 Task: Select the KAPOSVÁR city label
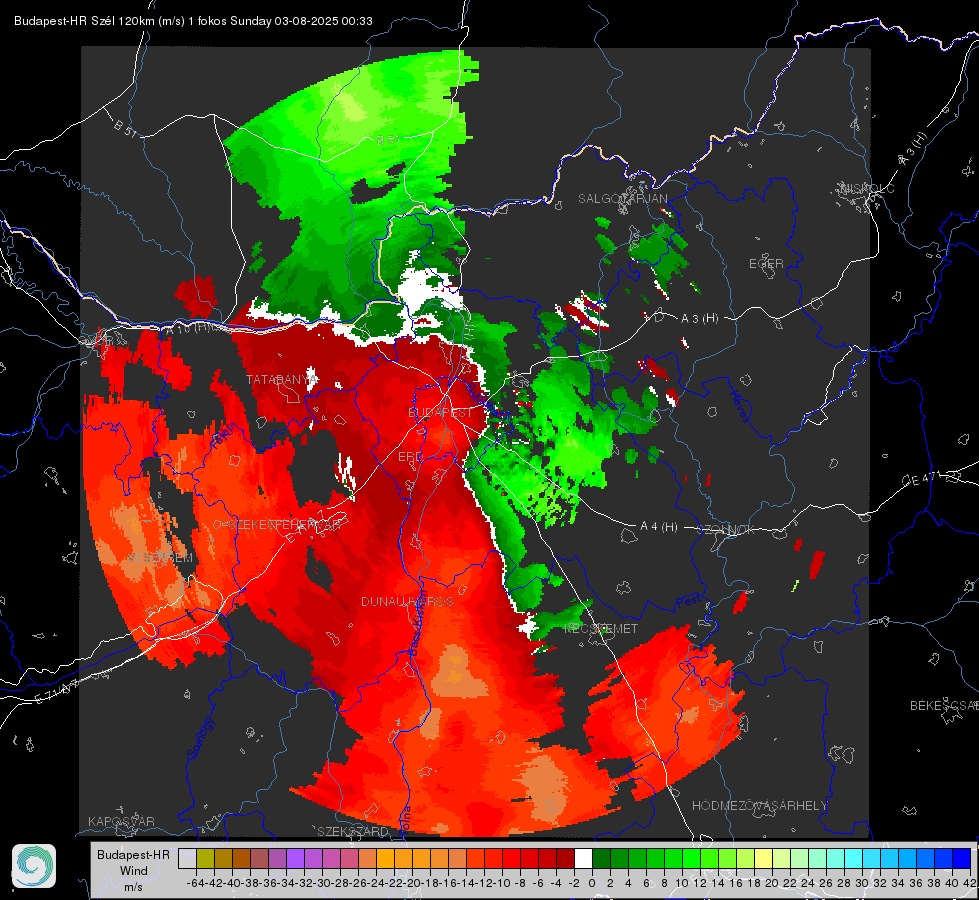pos(121,821)
